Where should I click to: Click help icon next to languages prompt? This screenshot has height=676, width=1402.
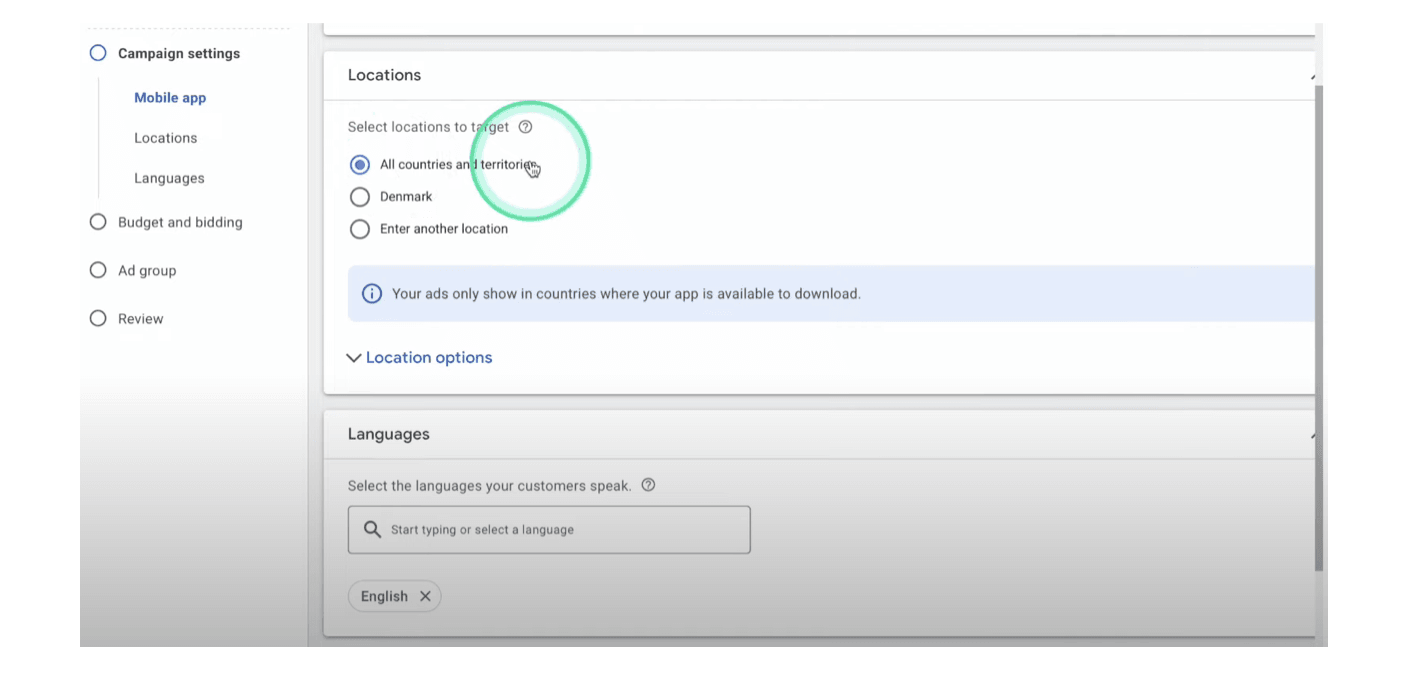click(x=648, y=485)
